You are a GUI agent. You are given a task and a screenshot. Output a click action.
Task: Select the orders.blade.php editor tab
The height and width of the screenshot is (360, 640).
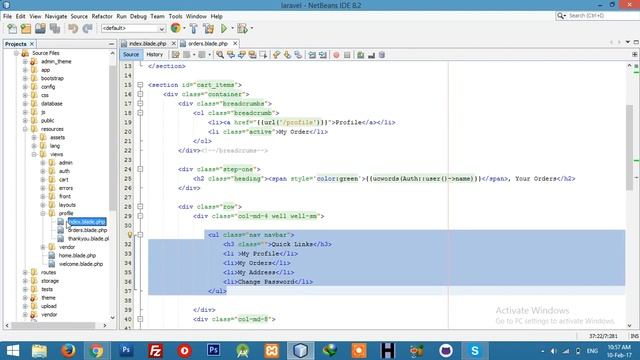(208, 43)
